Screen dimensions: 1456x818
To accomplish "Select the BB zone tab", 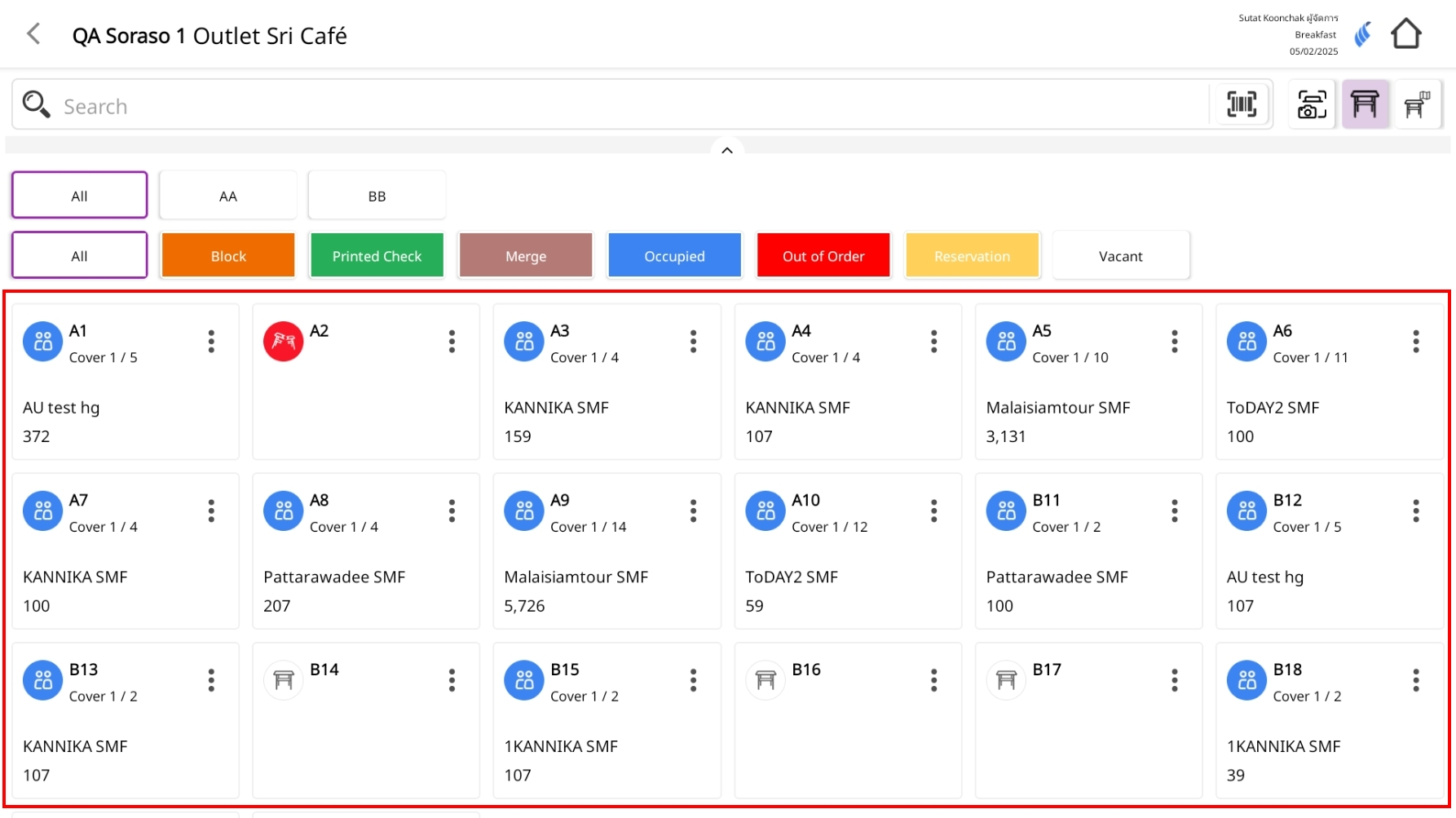I will [377, 196].
